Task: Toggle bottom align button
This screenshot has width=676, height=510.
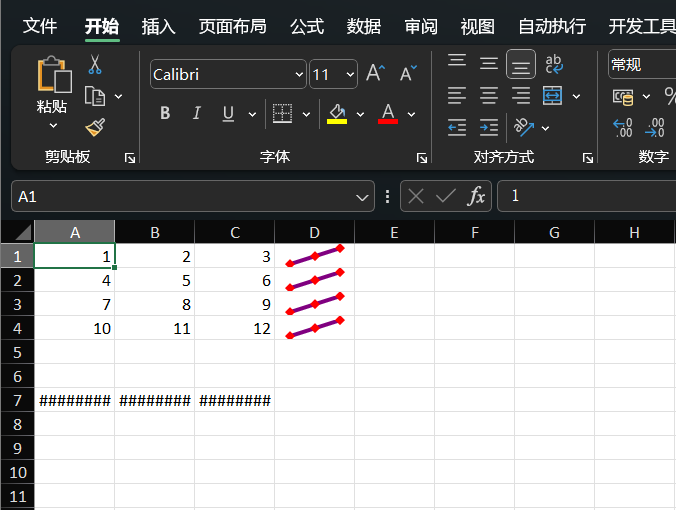Action: point(521,64)
